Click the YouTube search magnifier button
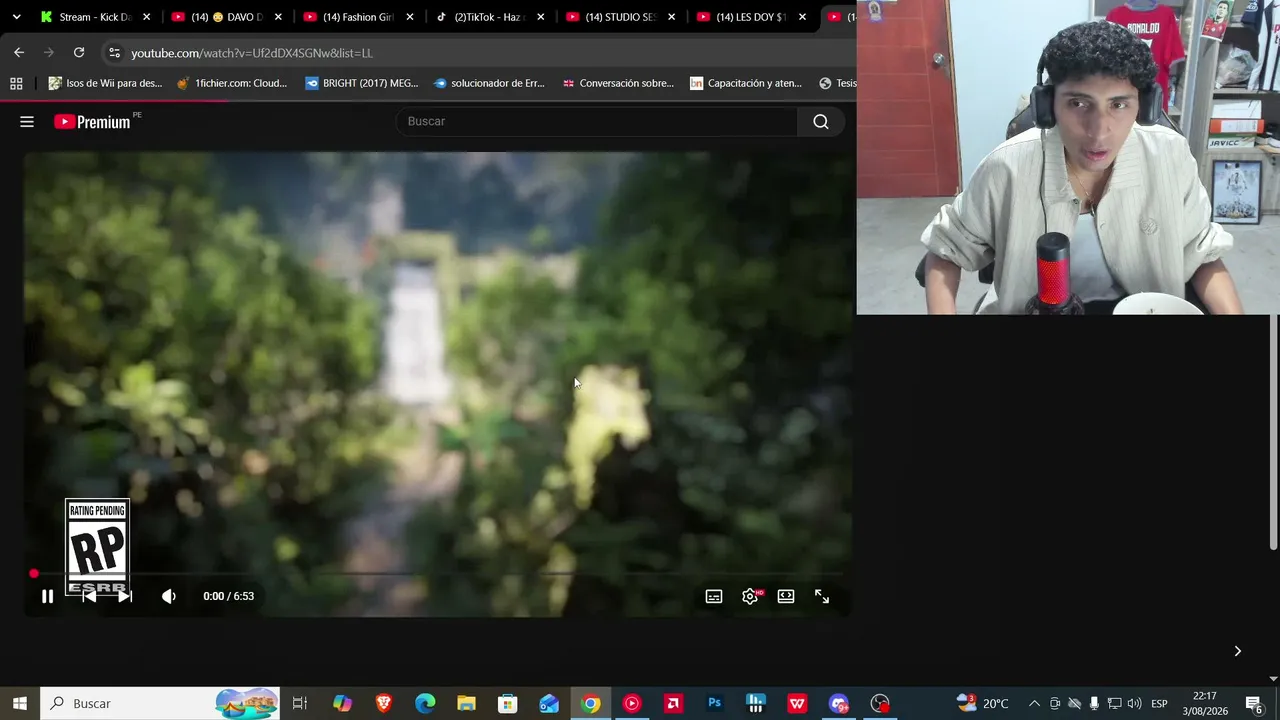This screenshot has width=1280, height=720. [x=821, y=121]
